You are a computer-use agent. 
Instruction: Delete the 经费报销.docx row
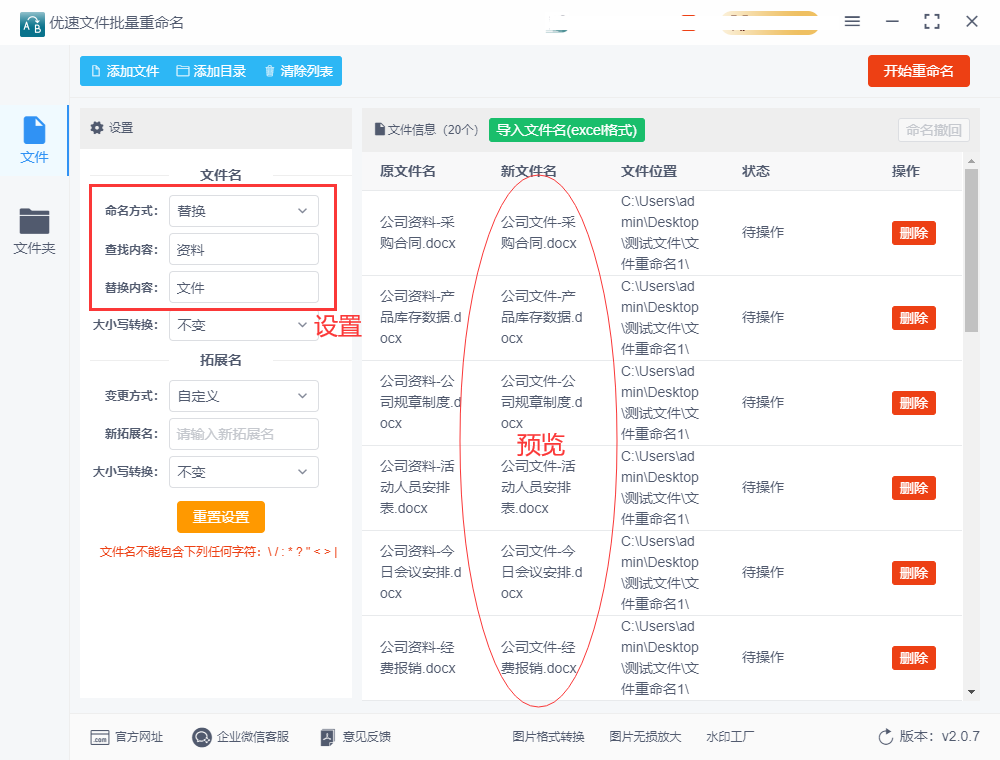click(913, 658)
